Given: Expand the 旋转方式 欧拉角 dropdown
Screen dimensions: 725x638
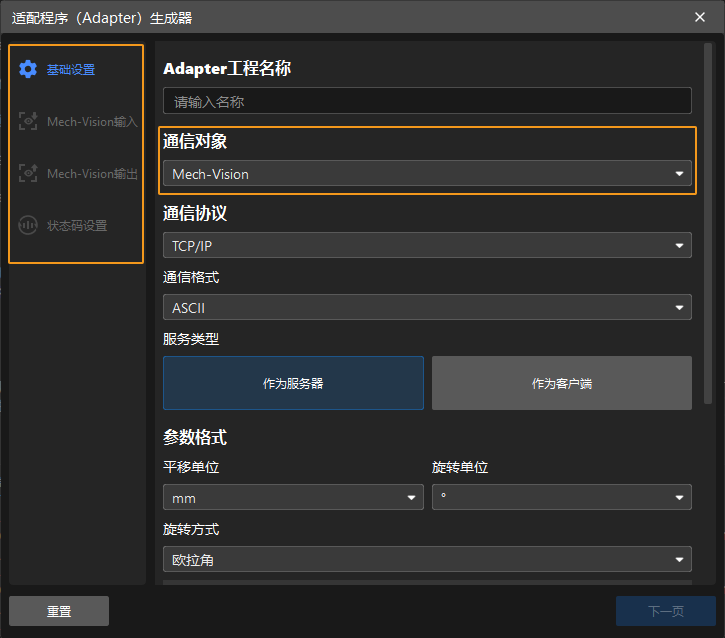Looking at the screenshot, I should (x=427, y=560).
